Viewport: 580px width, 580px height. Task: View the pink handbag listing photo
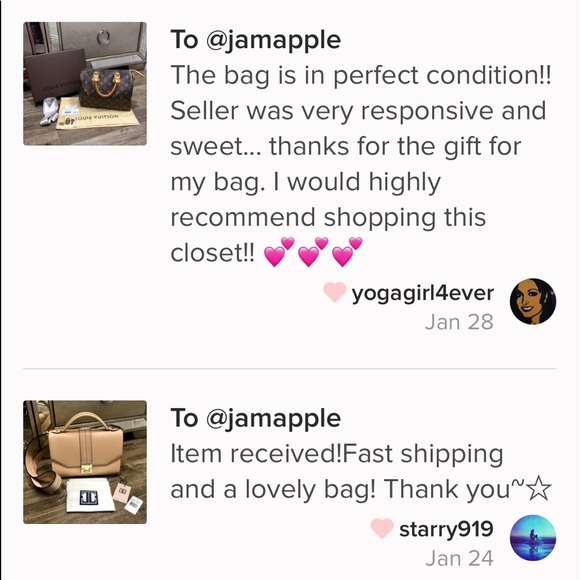point(85,462)
